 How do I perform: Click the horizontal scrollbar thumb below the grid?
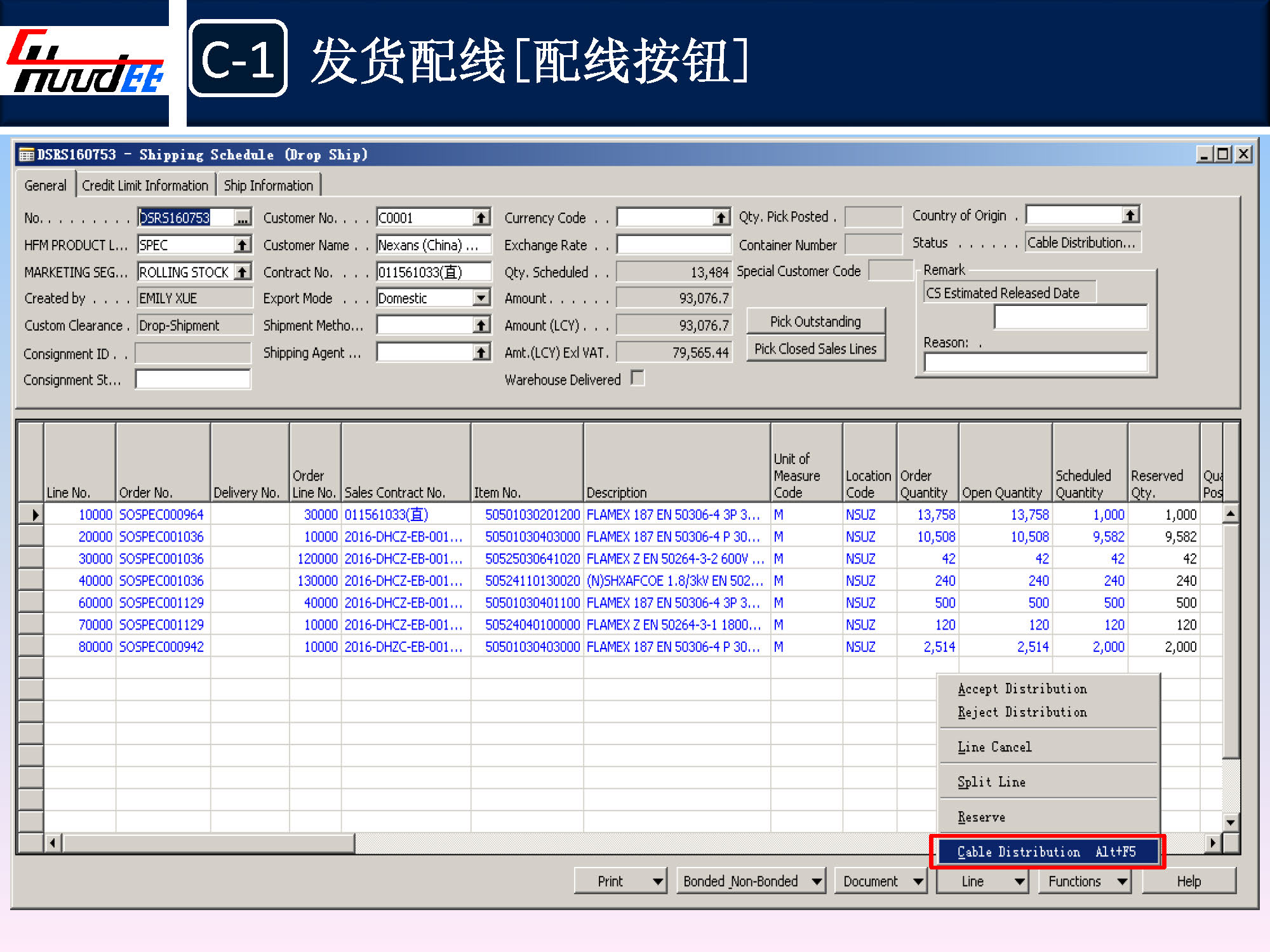coord(210,843)
